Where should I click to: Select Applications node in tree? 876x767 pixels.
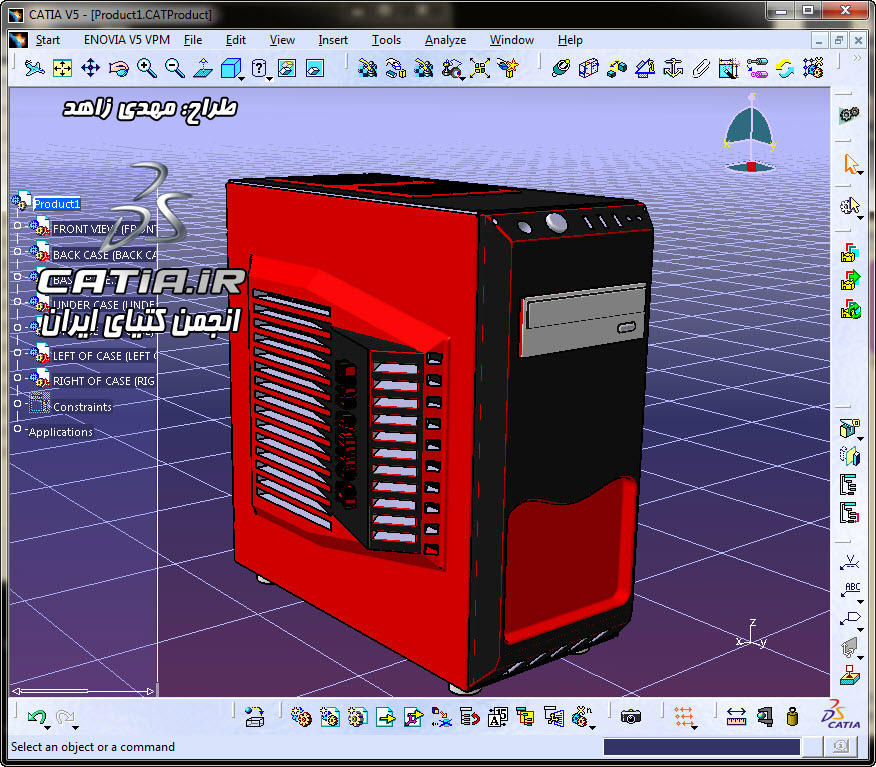coord(60,432)
